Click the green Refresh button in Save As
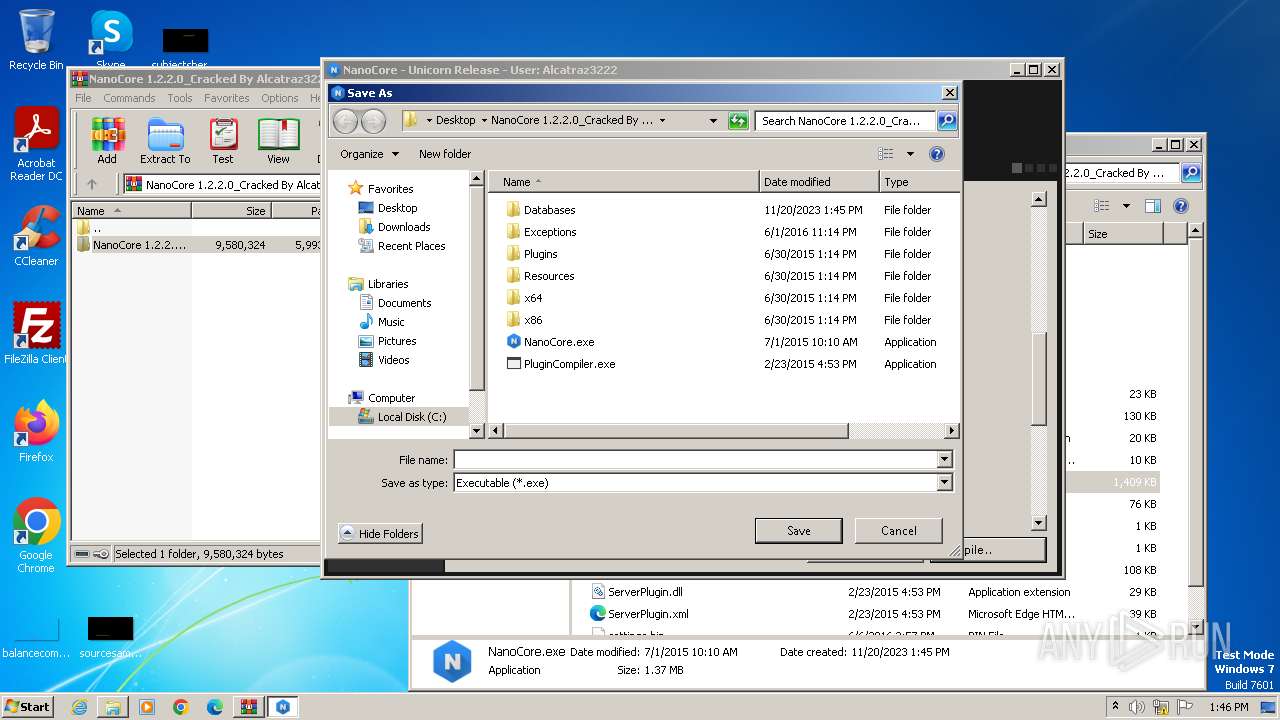1280x720 pixels. tap(738, 121)
